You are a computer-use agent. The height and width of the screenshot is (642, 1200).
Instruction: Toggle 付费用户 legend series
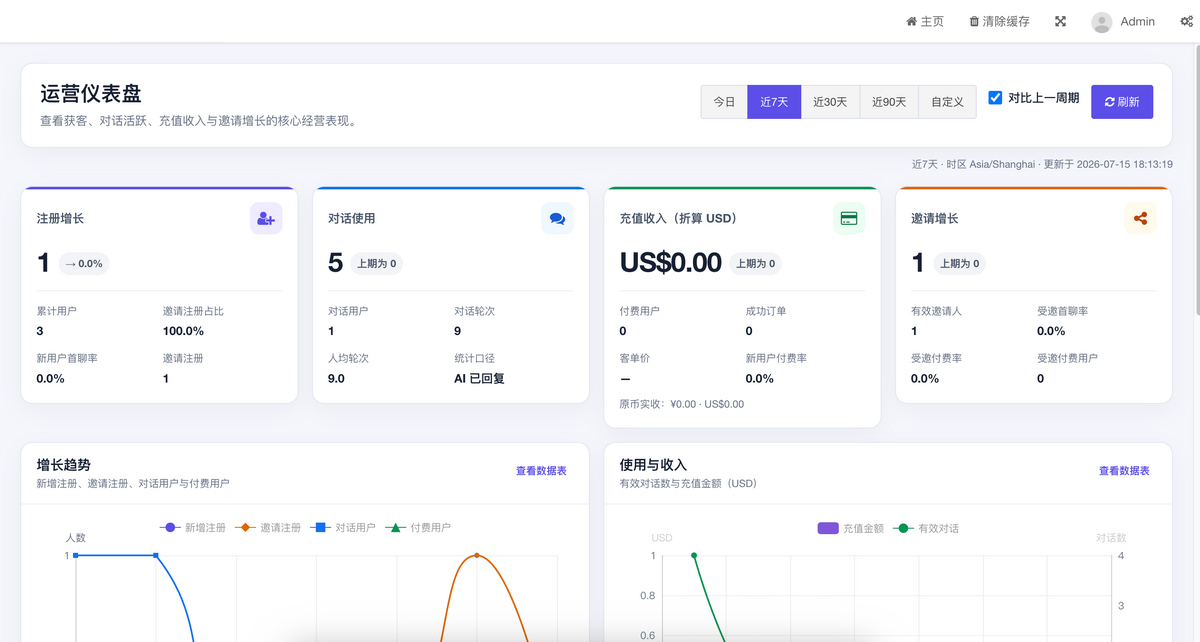pos(418,527)
